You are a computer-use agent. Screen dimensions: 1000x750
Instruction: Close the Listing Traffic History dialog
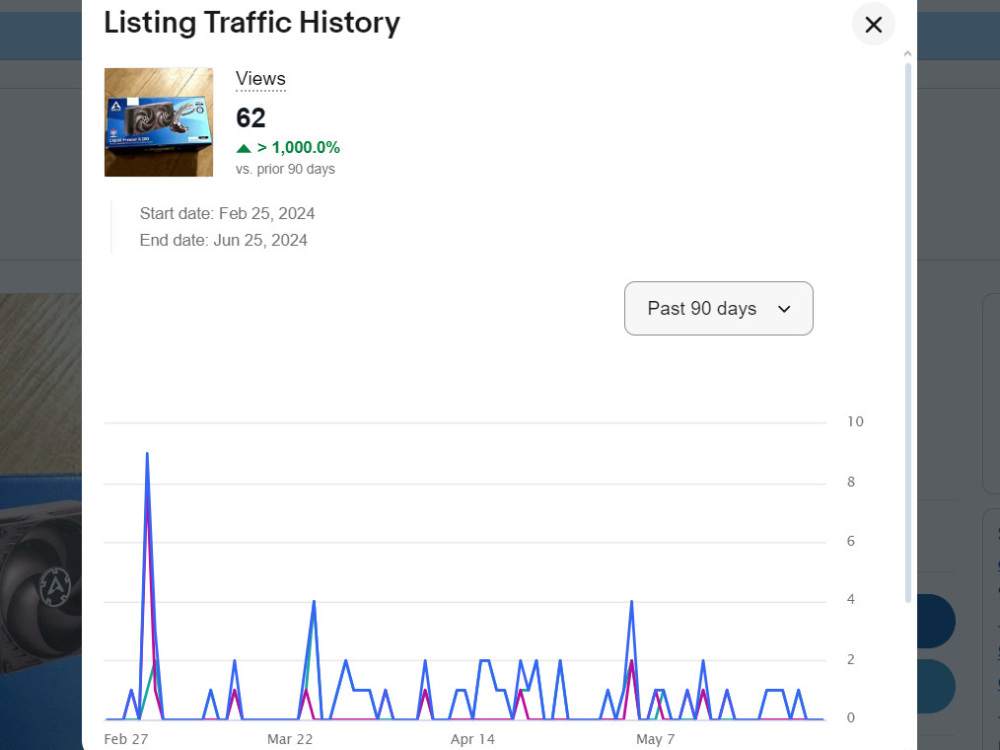(x=873, y=25)
